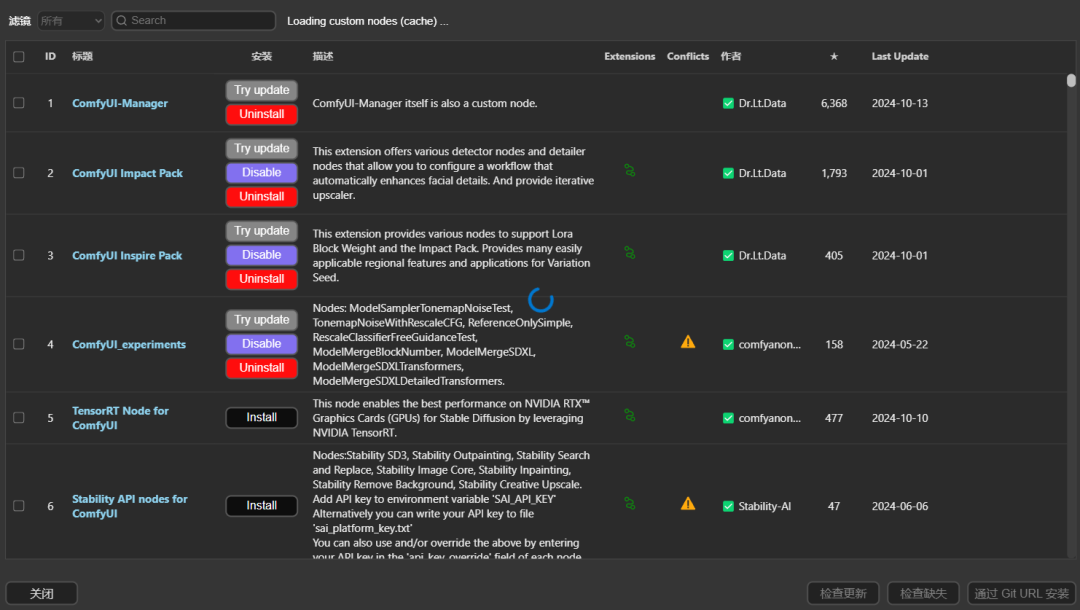Click the 检查缺失 button
Image resolution: width=1080 pixels, height=610 pixels.
[923, 593]
